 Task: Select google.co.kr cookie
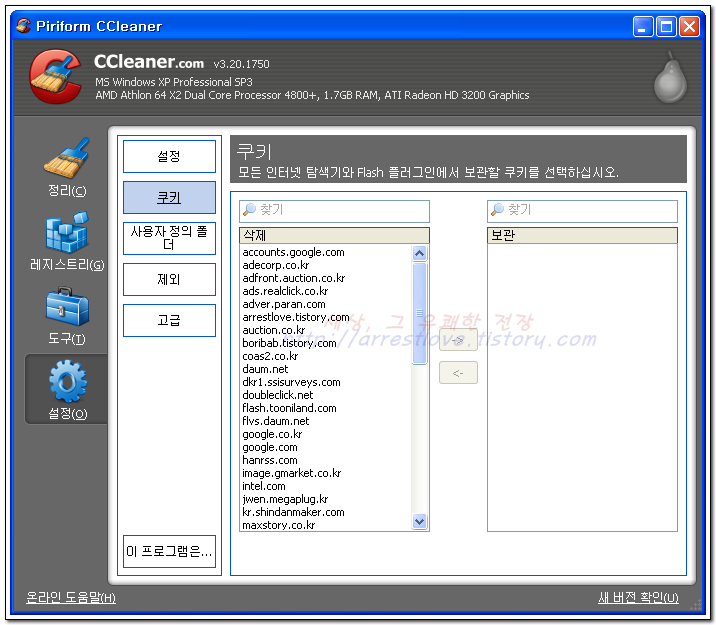coord(272,434)
